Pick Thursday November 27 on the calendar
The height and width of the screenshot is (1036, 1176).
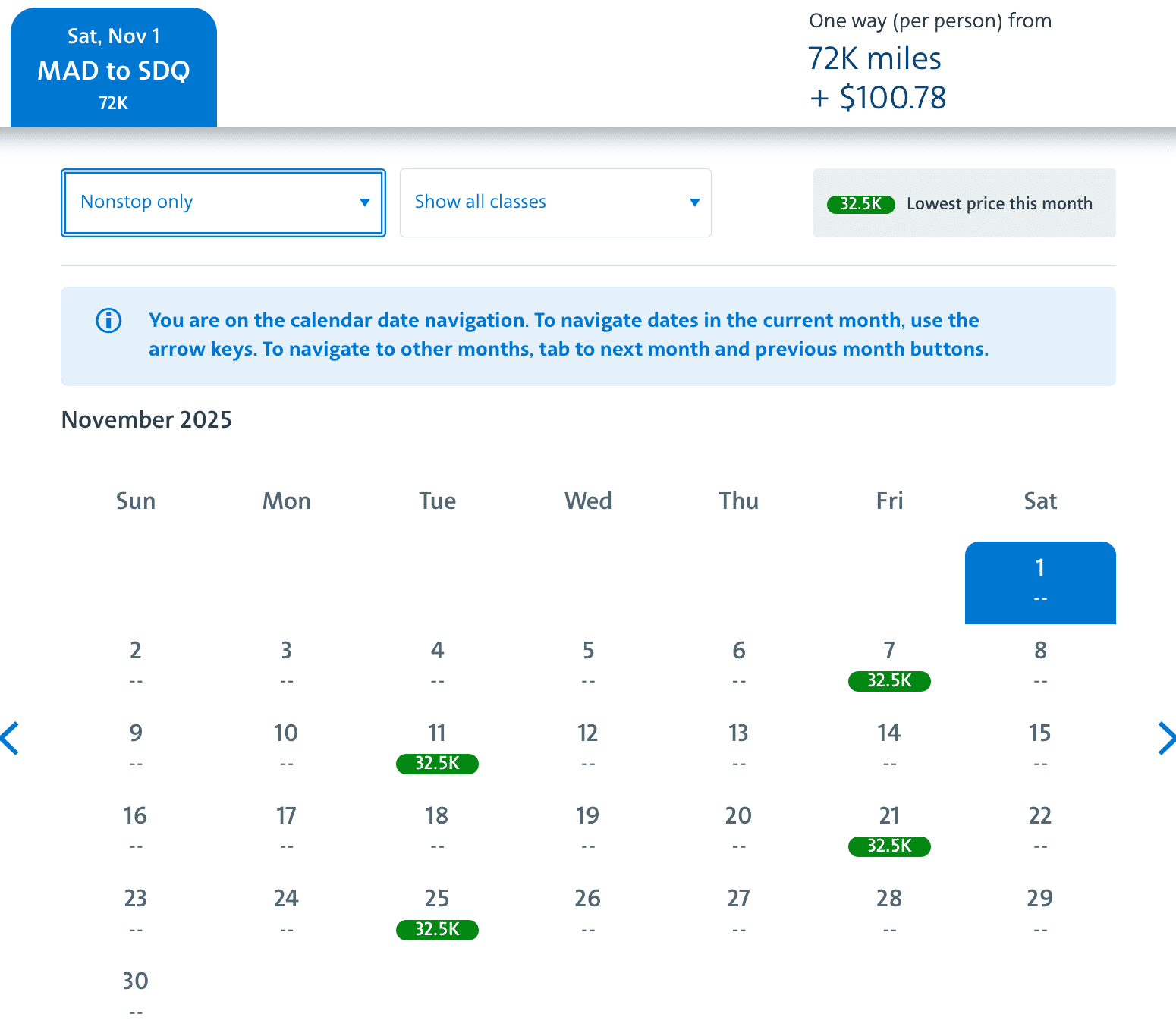pyautogui.click(x=738, y=912)
